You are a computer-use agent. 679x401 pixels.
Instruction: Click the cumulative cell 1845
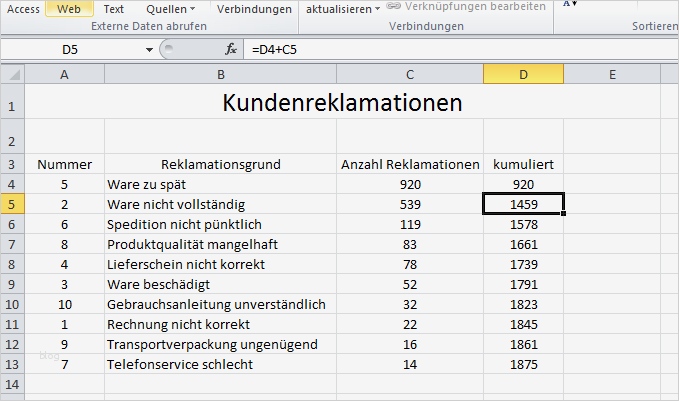coord(524,324)
